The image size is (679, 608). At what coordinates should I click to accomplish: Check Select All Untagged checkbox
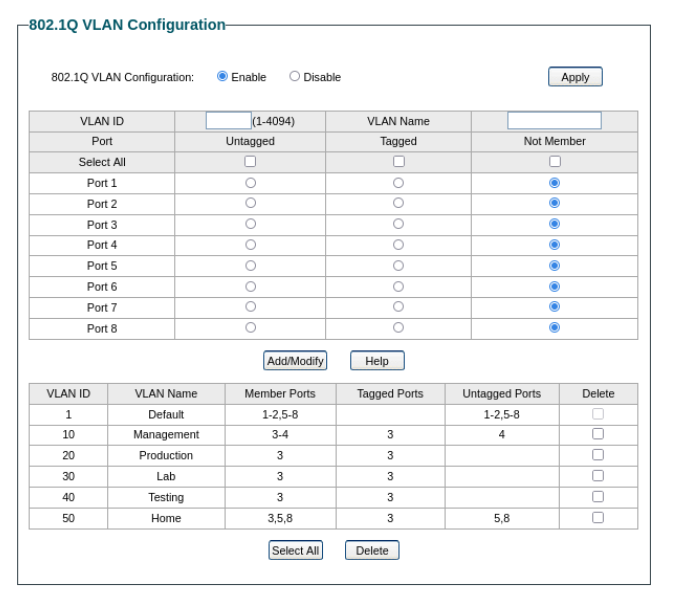250,162
